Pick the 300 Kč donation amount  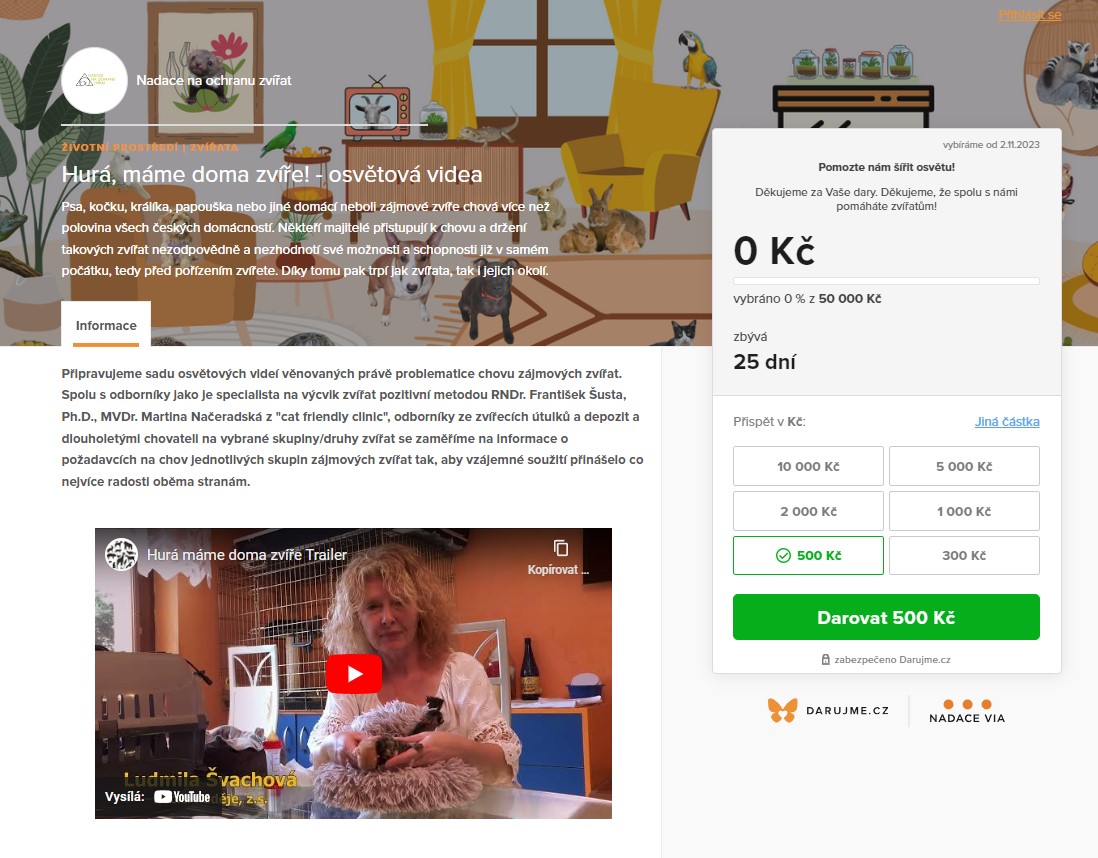[964, 555]
